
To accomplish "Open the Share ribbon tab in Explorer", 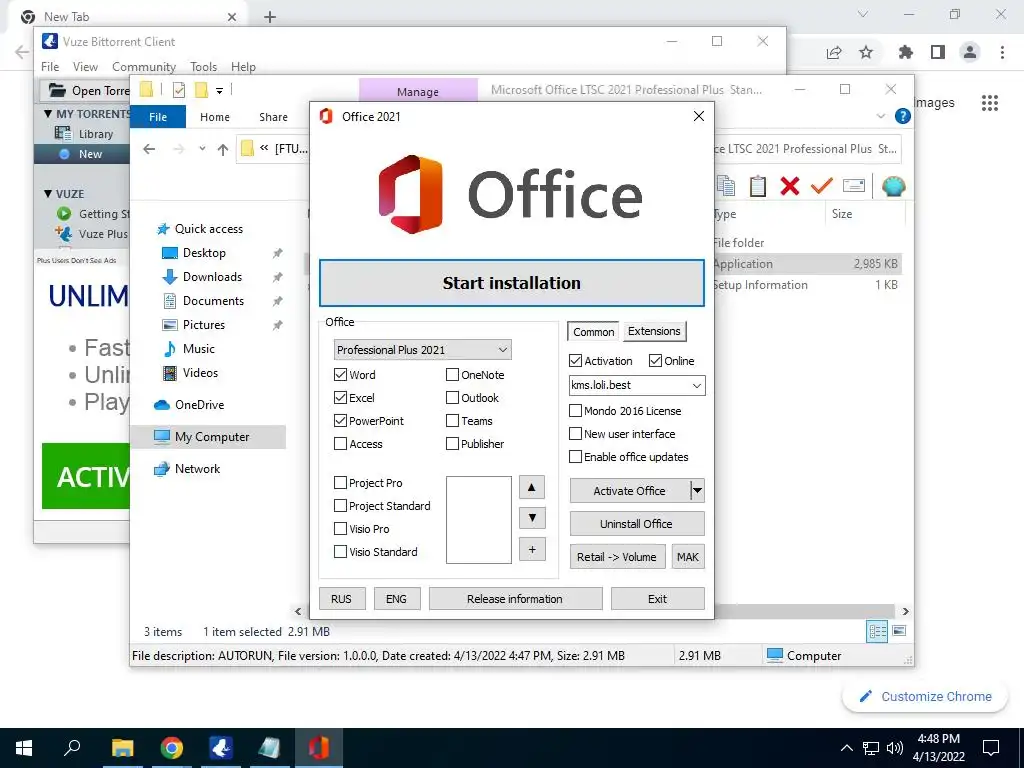I will [x=273, y=117].
